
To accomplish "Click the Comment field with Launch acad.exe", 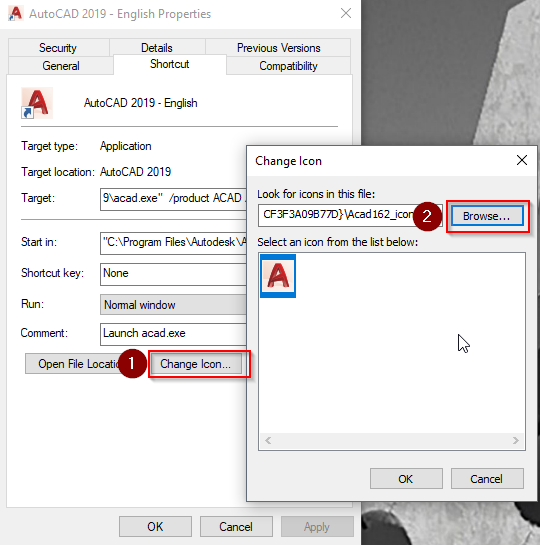I will 173,334.
